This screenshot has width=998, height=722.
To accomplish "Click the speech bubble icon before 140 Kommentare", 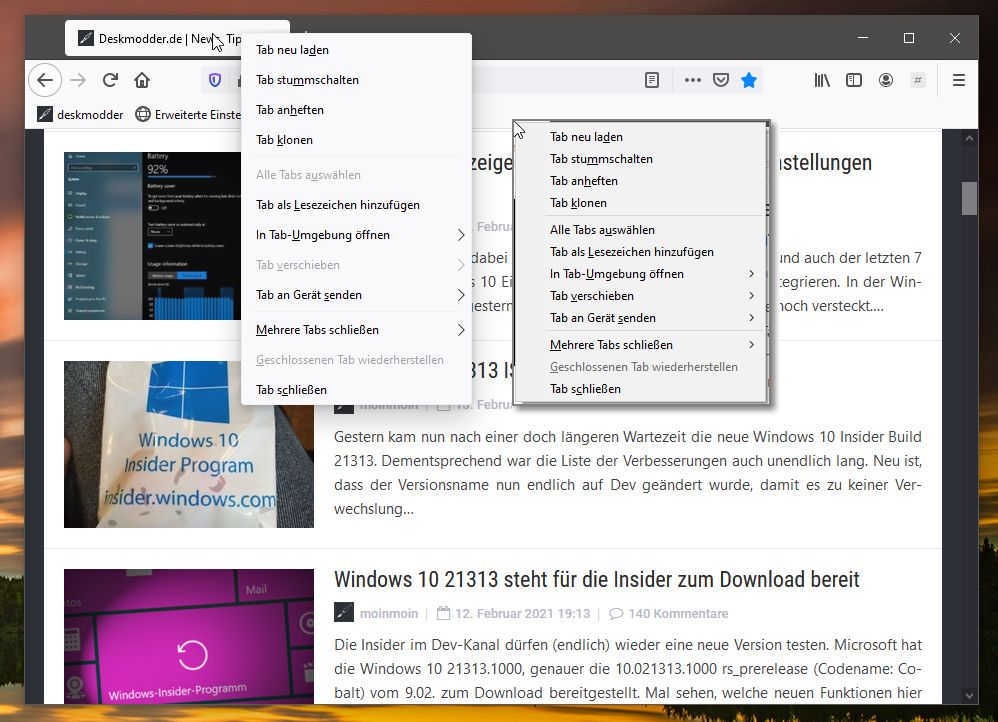I will [x=615, y=614].
